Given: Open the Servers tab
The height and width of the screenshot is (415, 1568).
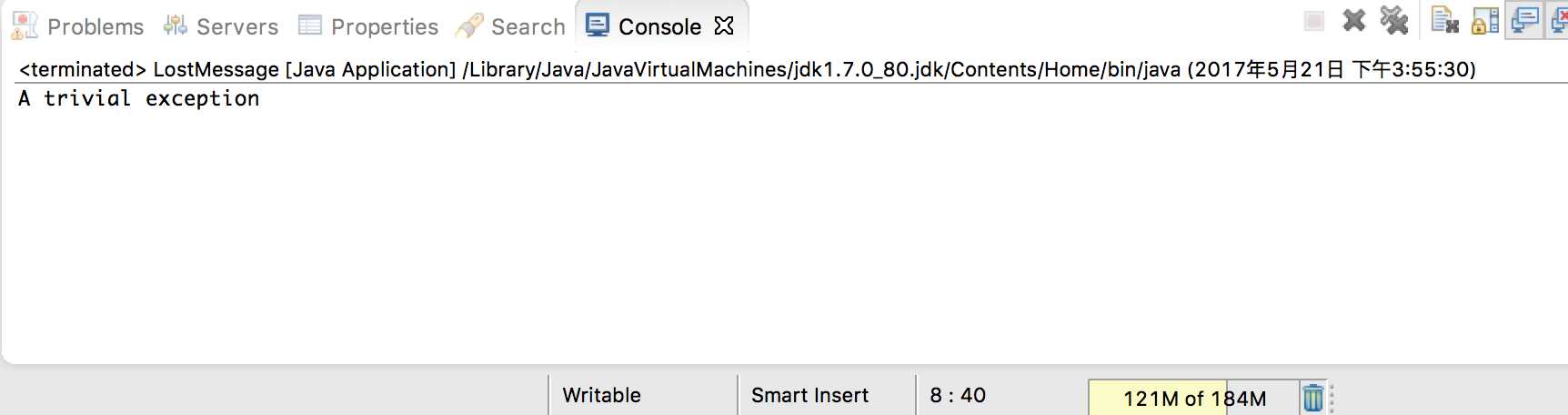Looking at the screenshot, I should coord(221,26).
